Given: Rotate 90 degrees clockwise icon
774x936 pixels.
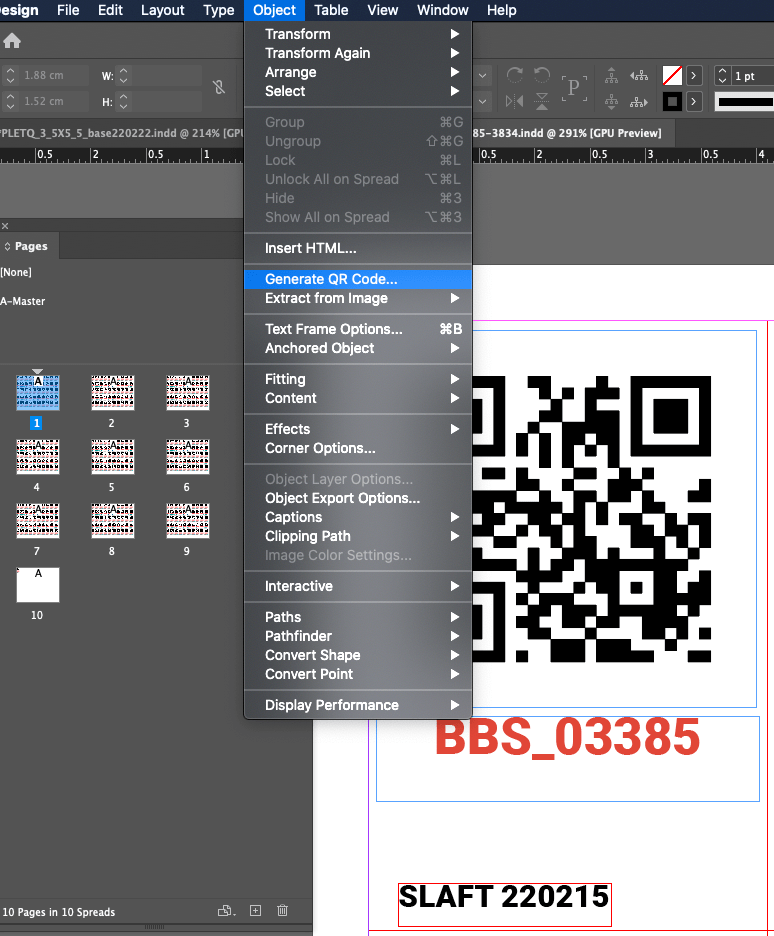Looking at the screenshot, I should pyautogui.click(x=514, y=75).
